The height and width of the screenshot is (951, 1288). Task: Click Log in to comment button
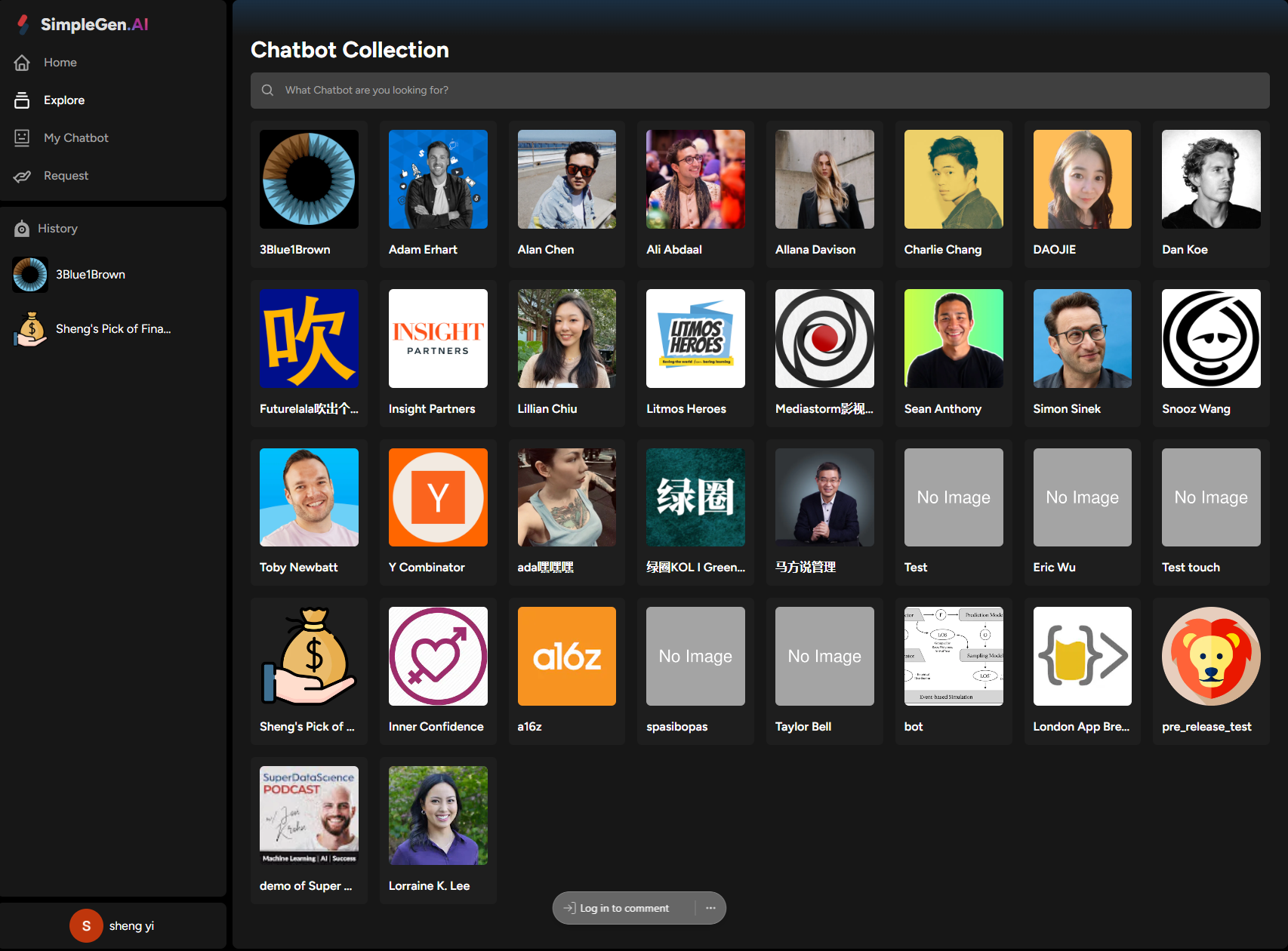point(624,908)
